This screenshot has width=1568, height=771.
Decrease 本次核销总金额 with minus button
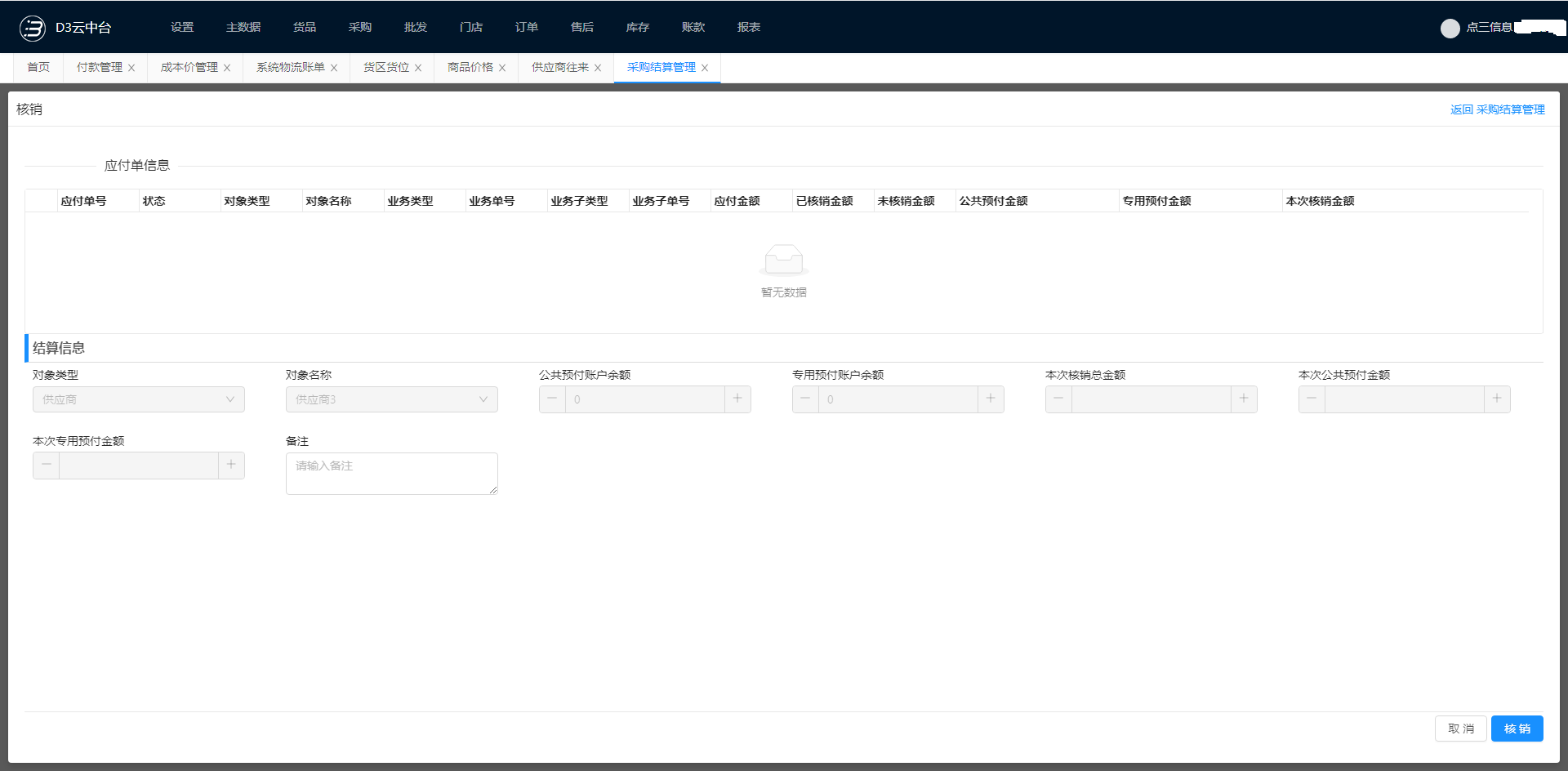(x=1058, y=399)
